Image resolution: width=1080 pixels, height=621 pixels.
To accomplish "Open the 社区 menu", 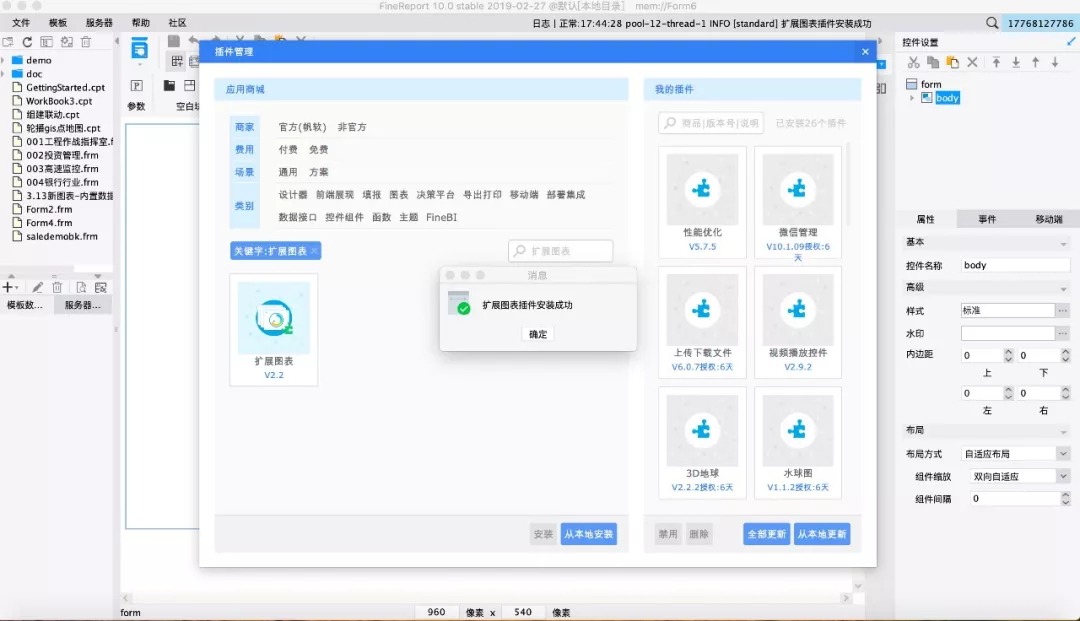I will click(178, 23).
